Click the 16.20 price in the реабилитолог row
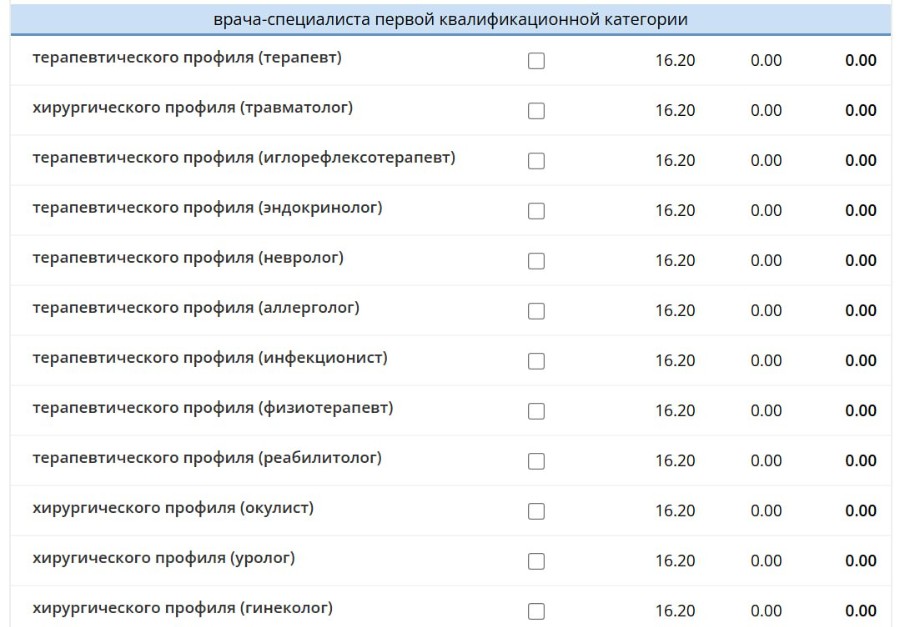The width and height of the screenshot is (900, 627). pos(675,460)
